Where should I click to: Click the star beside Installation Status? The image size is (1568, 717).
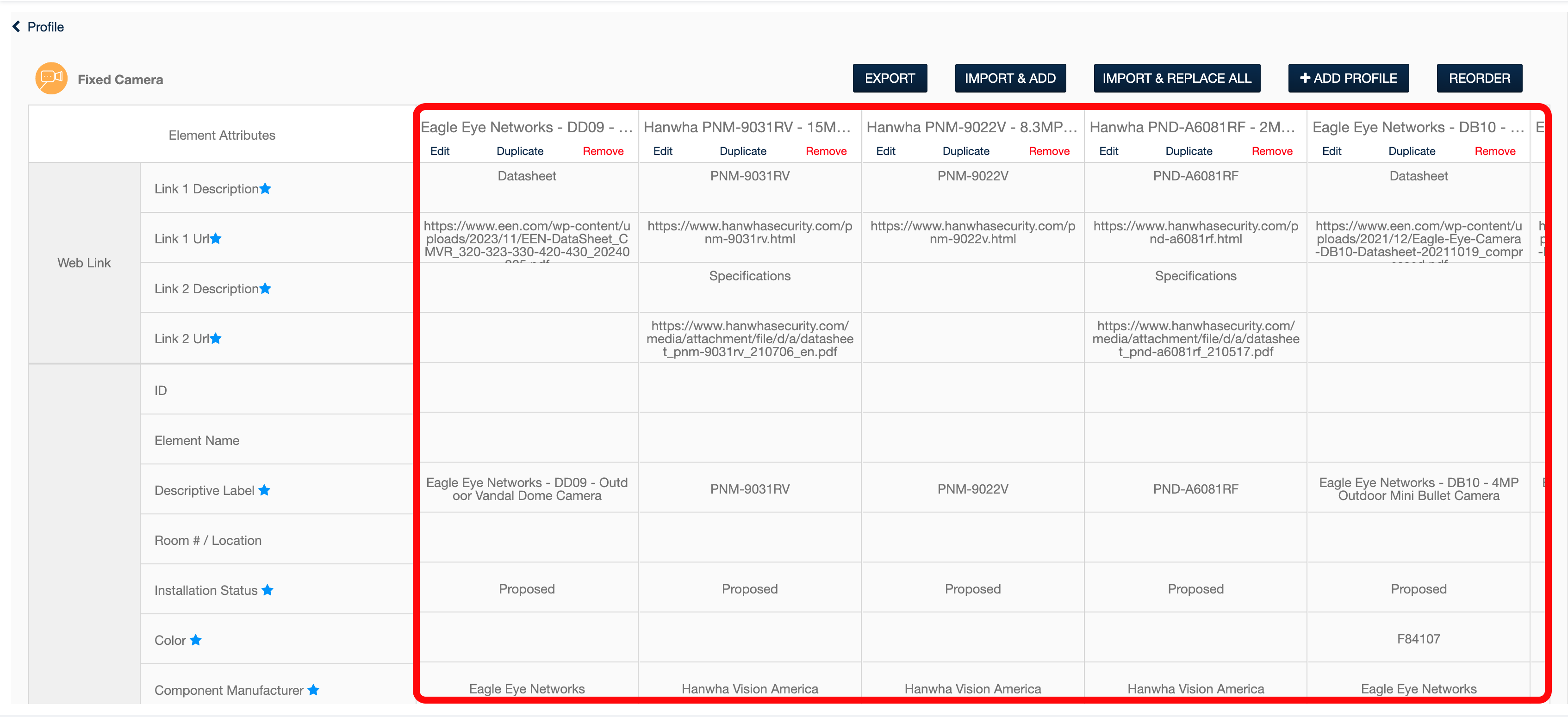tap(267, 589)
